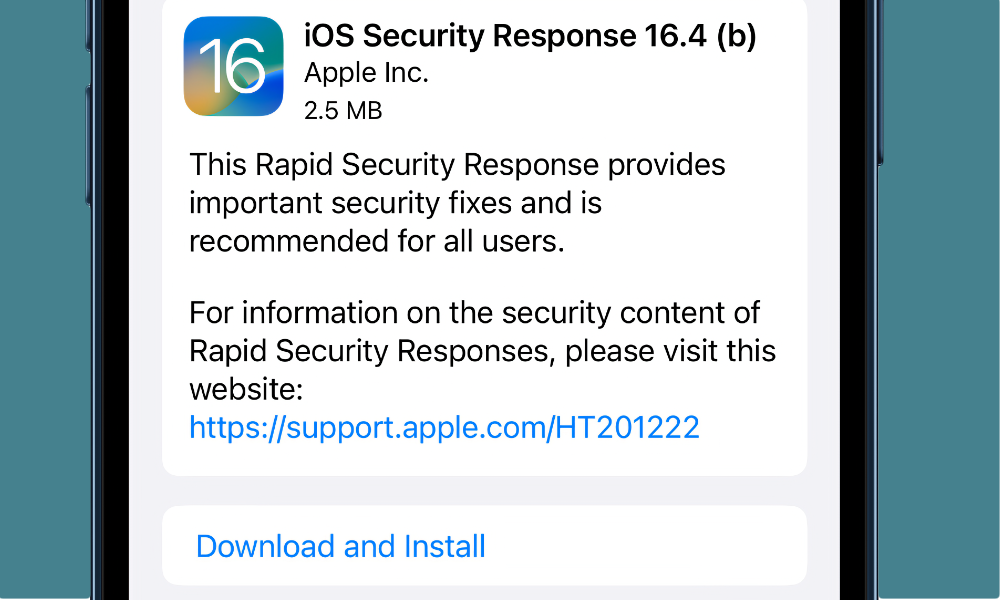Click the 2.5 MB file size label

(343, 110)
